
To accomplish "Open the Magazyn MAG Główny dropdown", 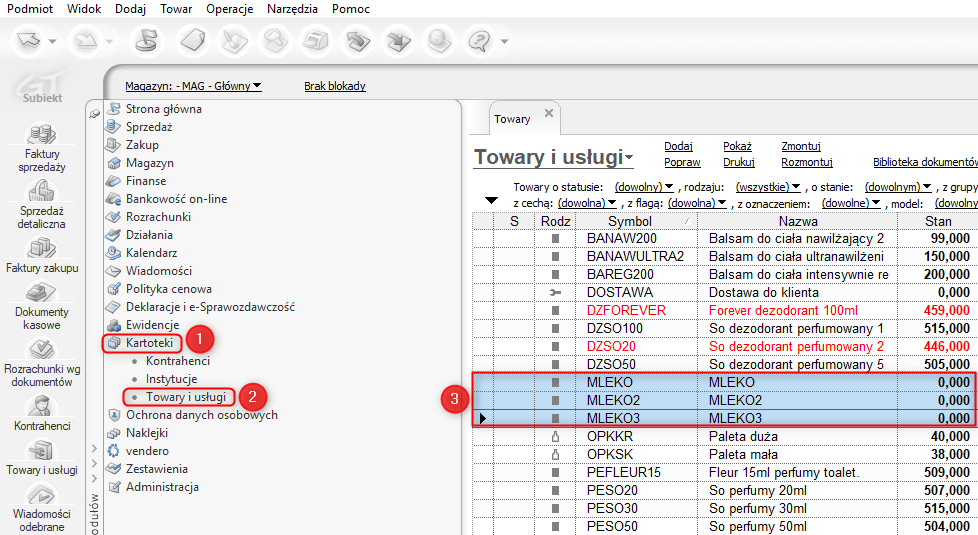I will (193, 86).
